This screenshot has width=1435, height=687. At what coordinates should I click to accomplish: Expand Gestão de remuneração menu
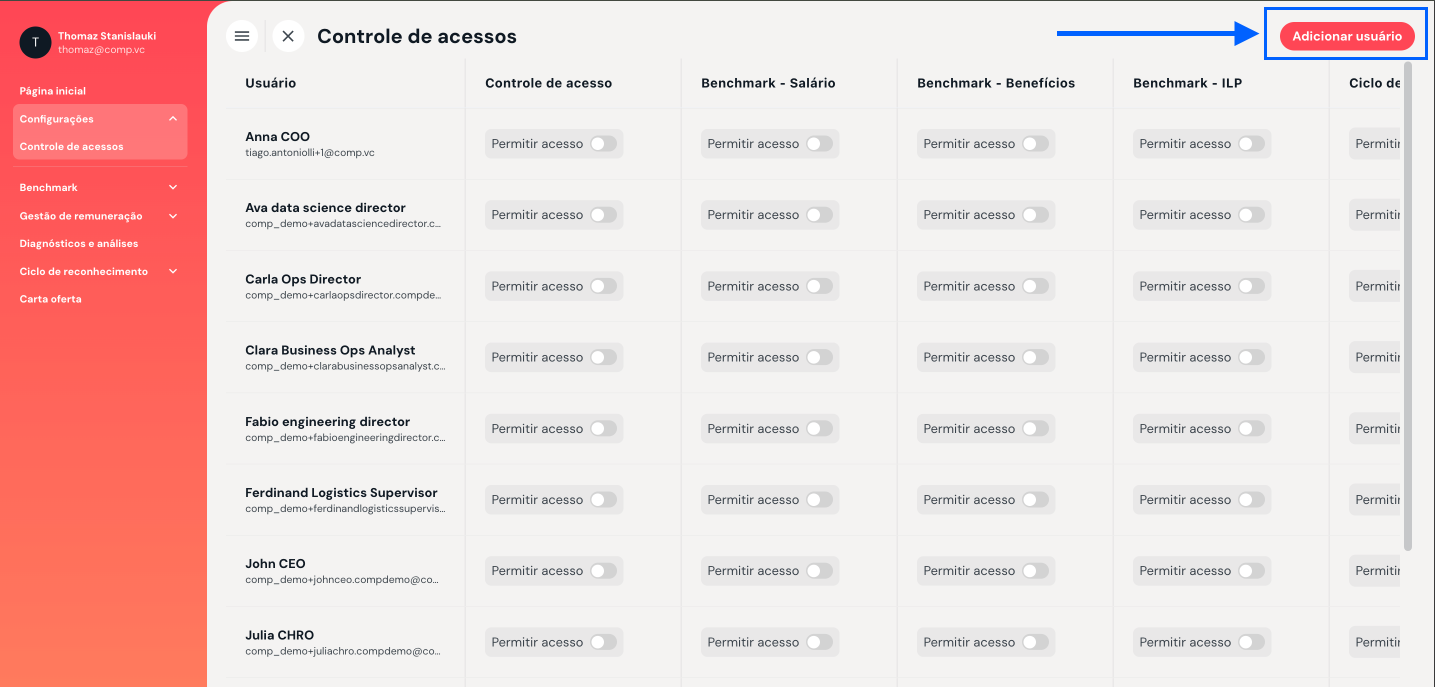173,216
